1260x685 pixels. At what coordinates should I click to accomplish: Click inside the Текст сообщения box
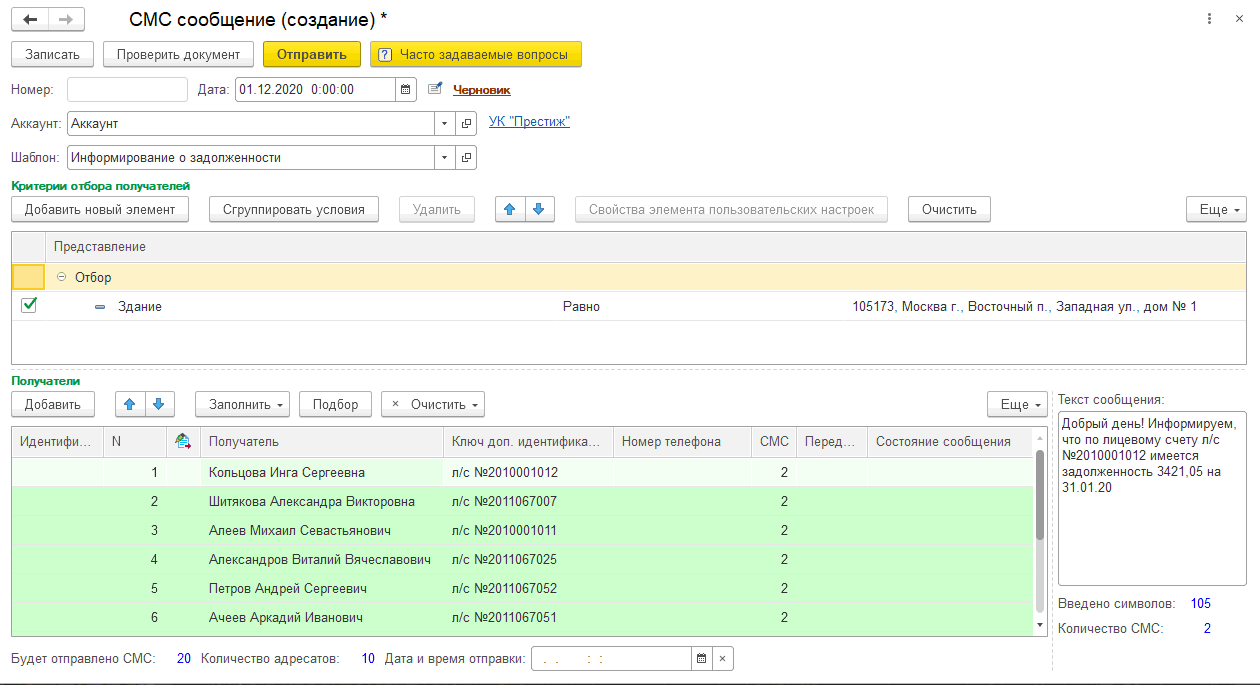[1152, 498]
